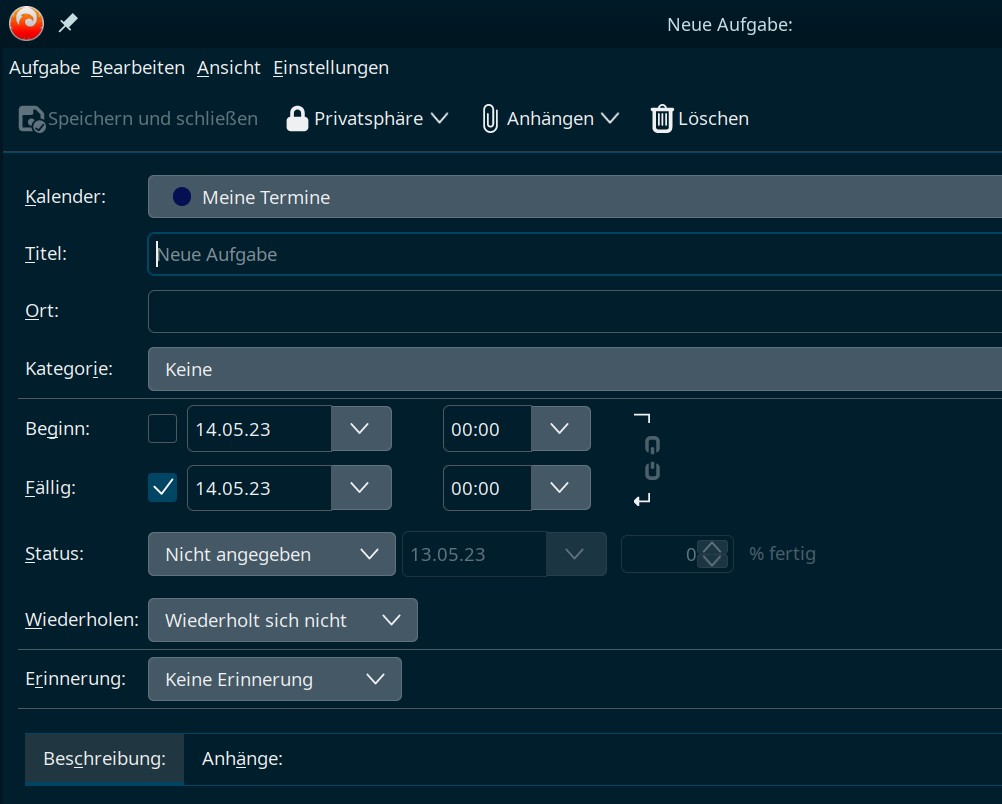
Task: Click the Wiederholen label
Action: click(82, 620)
